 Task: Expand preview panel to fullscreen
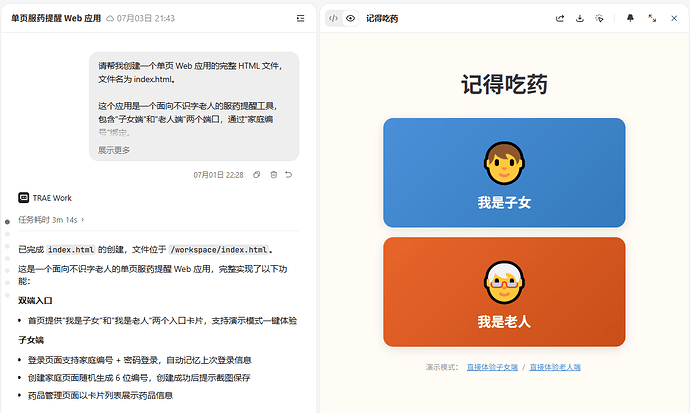[x=652, y=18]
